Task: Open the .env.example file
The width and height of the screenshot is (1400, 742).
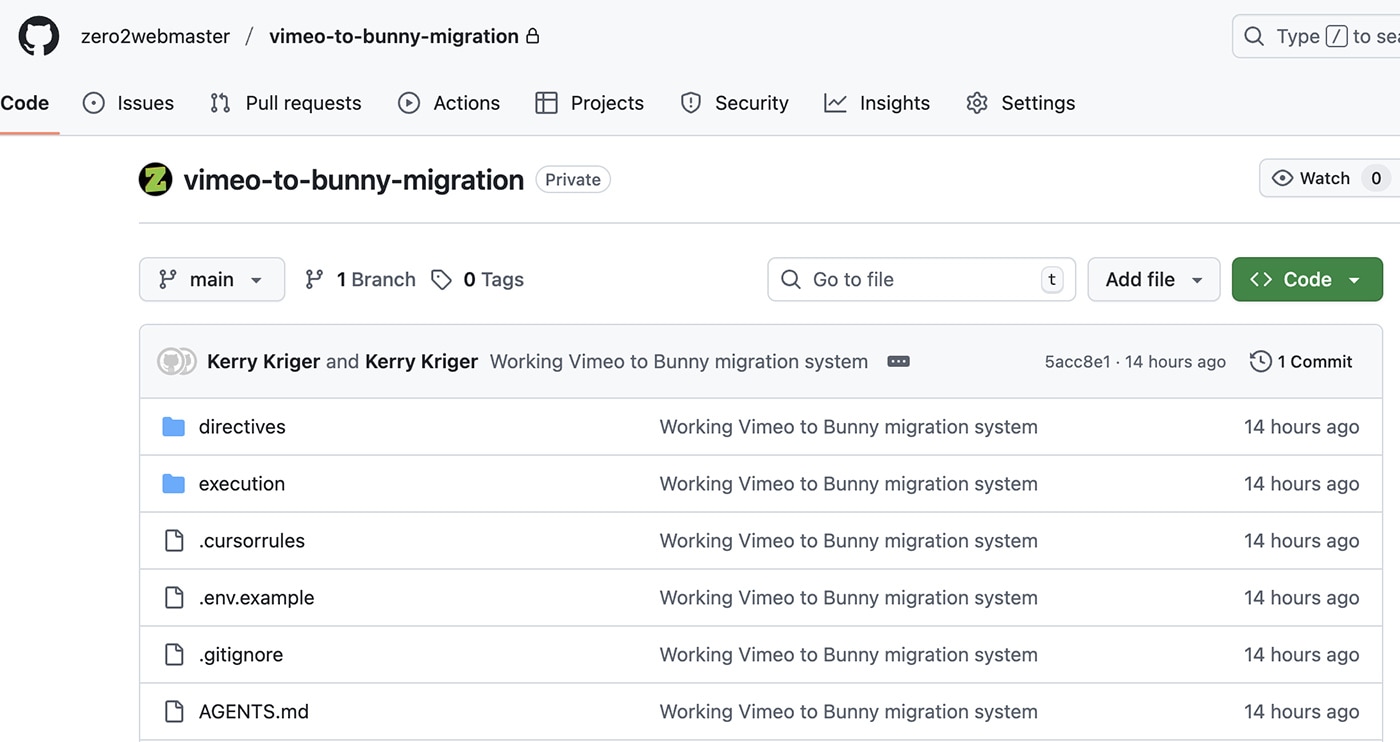Action: pyautogui.click(x=257, y=598)
